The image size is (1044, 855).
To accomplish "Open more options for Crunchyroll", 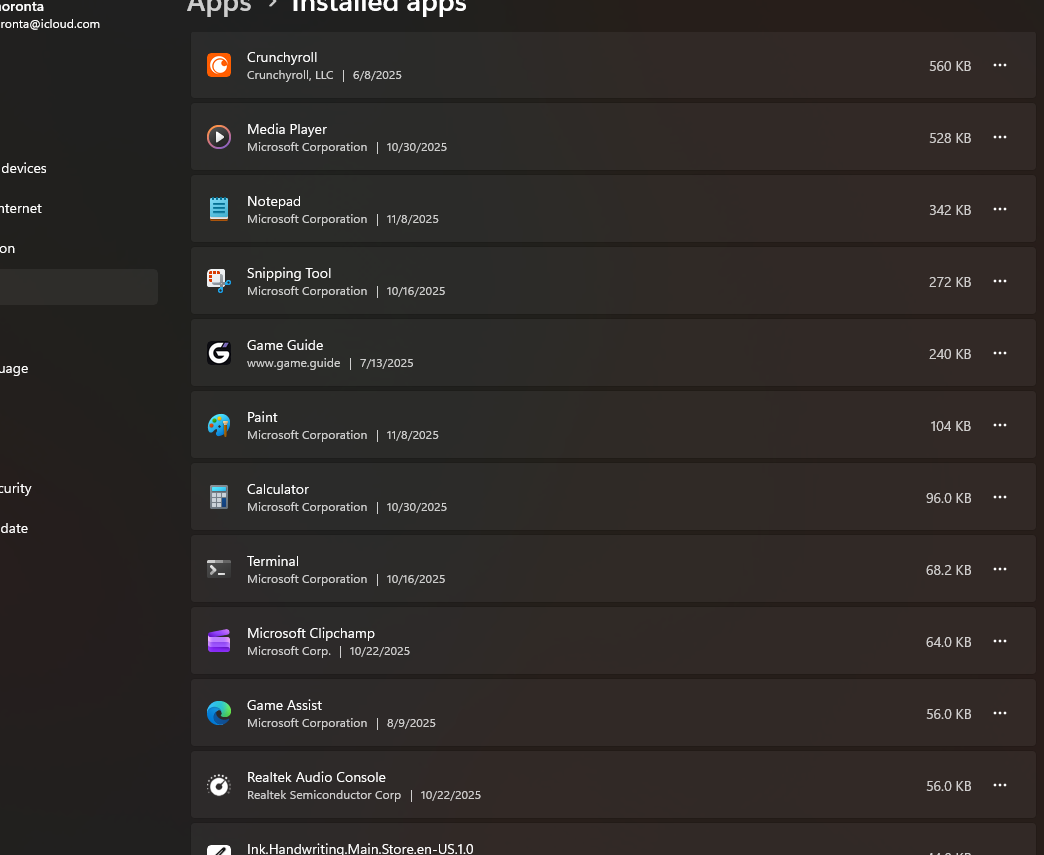I will [x=1000, y=65].
